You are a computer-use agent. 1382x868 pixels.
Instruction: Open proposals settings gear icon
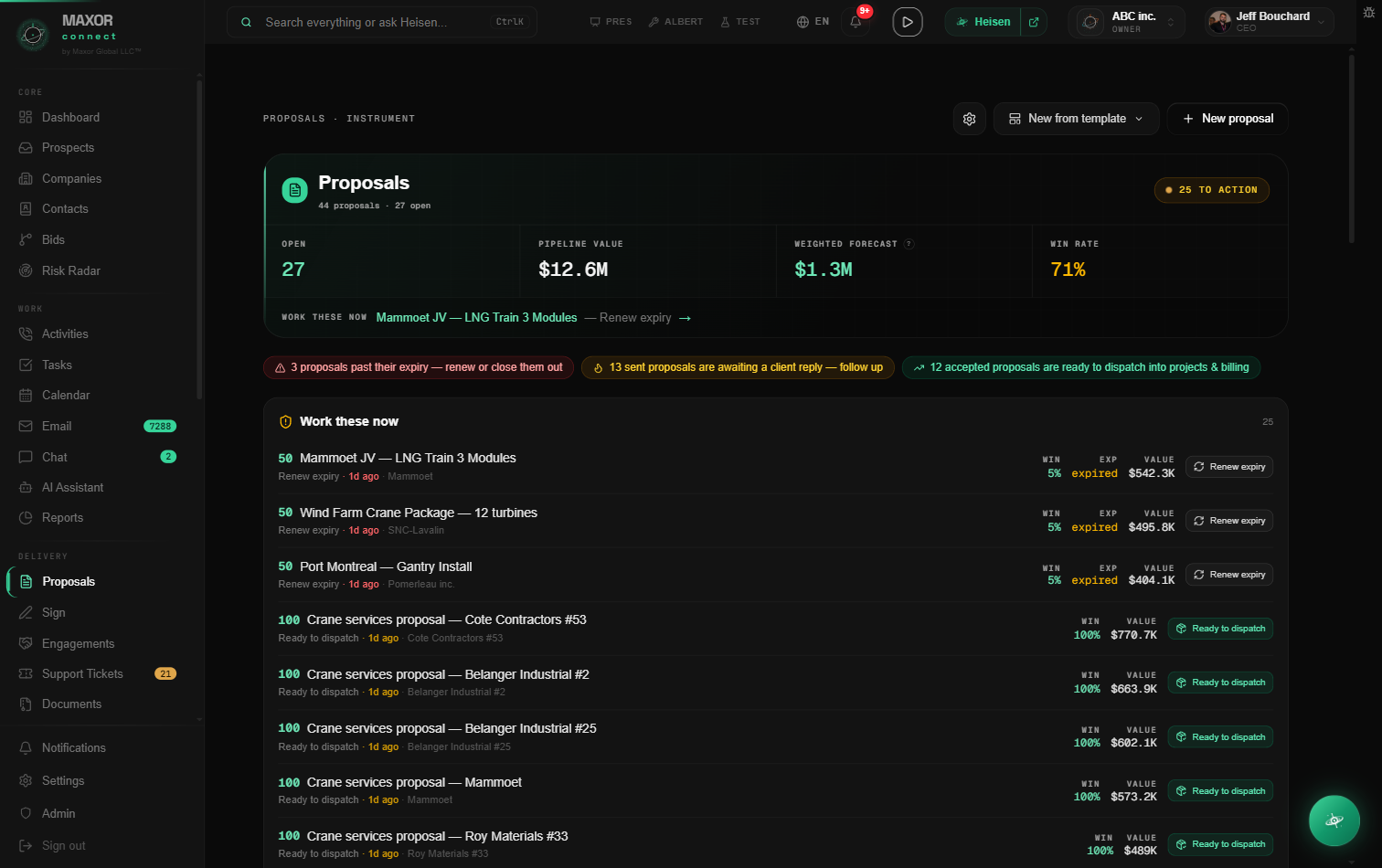point(969,119)
